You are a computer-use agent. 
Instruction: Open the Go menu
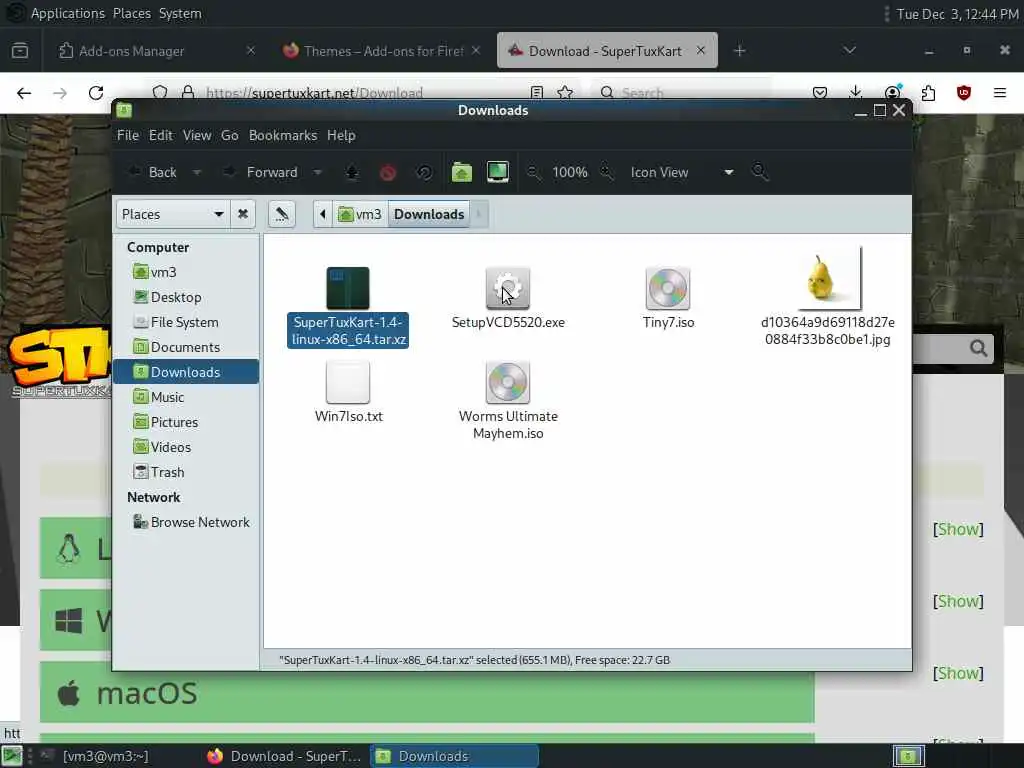(x=229, y=135)
